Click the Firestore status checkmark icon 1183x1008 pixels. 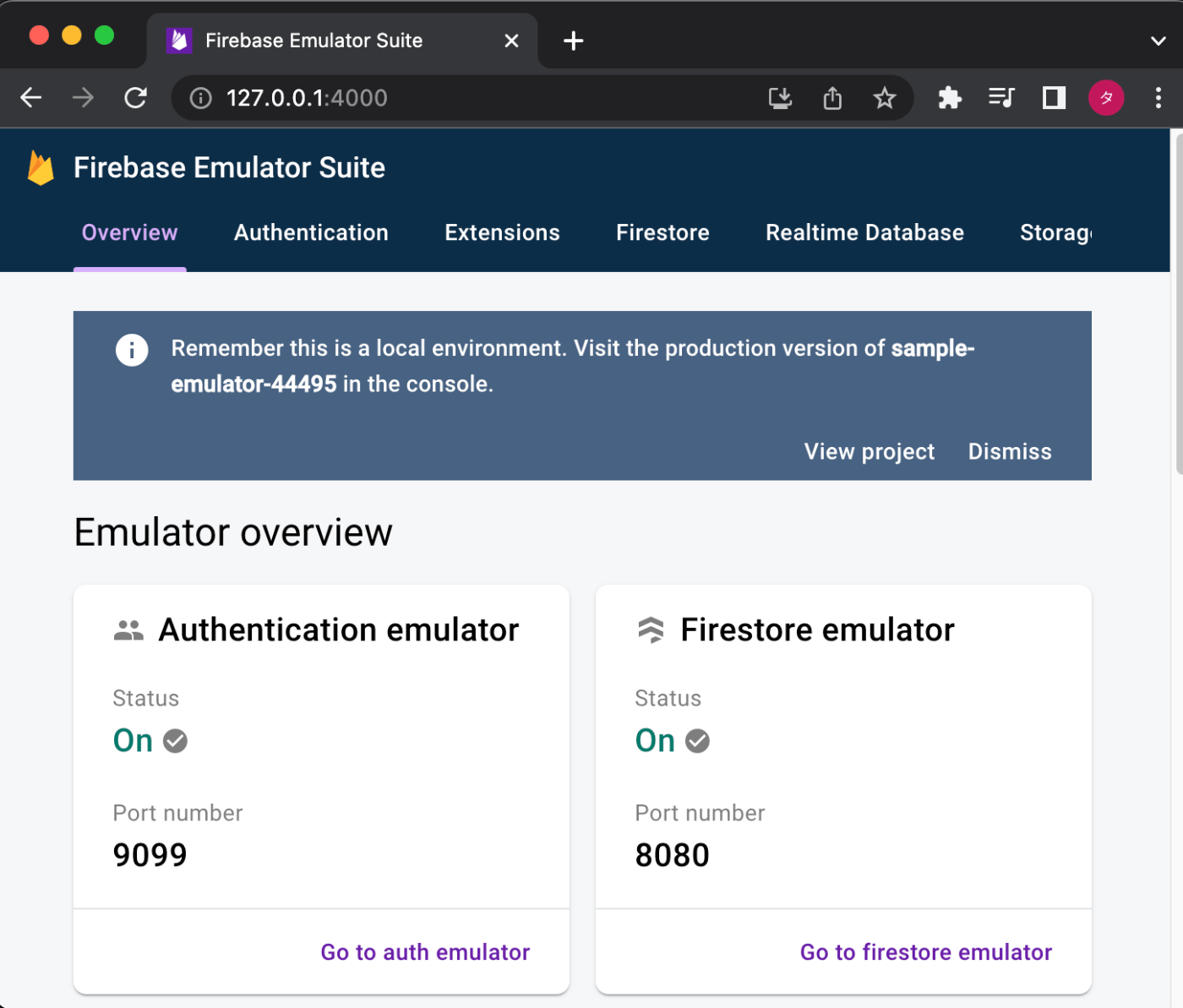[x=697, y=741]
